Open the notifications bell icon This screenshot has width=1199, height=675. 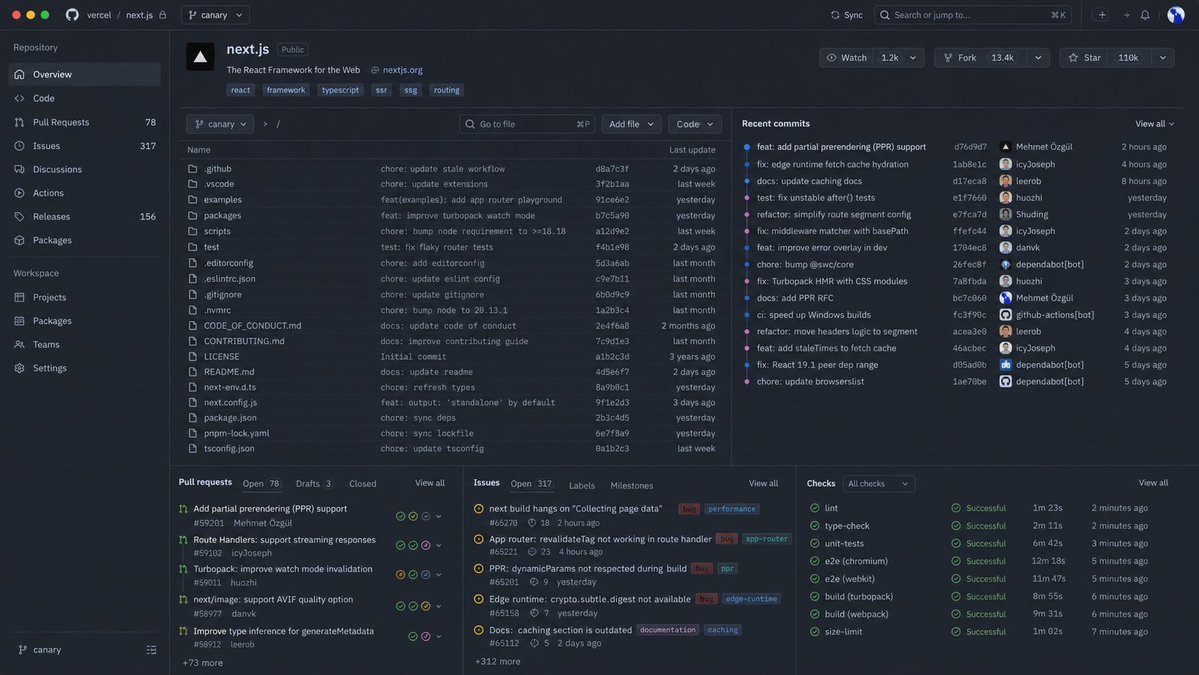coord(1145,15)
